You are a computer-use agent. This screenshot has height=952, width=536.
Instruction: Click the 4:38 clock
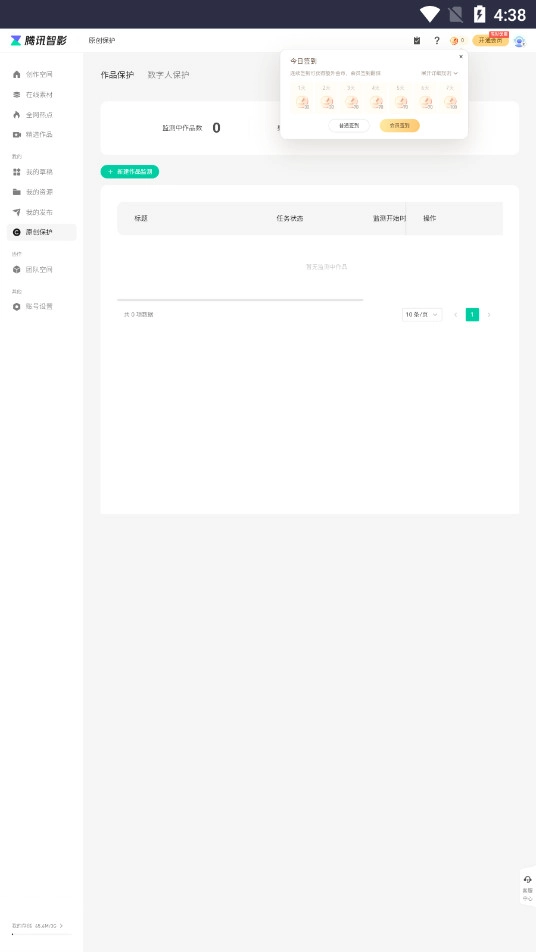[x=509, y=15]
